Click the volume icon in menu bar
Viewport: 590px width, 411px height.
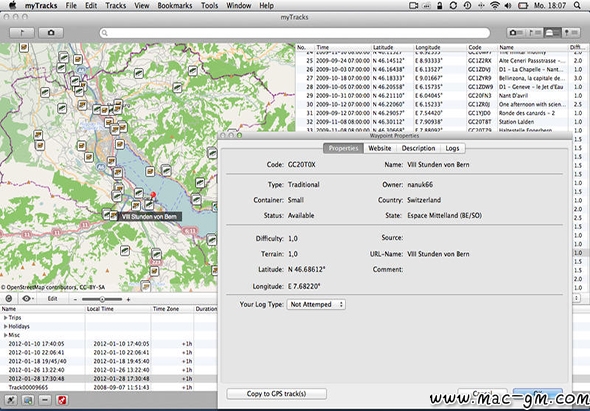point(508,5)
